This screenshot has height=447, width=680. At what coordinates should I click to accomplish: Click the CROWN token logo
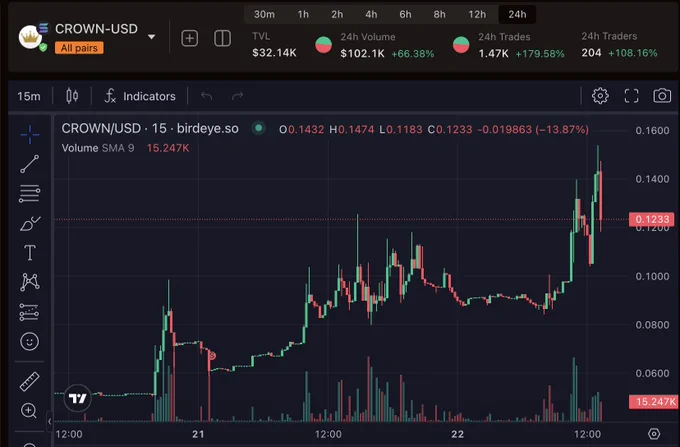30,37
